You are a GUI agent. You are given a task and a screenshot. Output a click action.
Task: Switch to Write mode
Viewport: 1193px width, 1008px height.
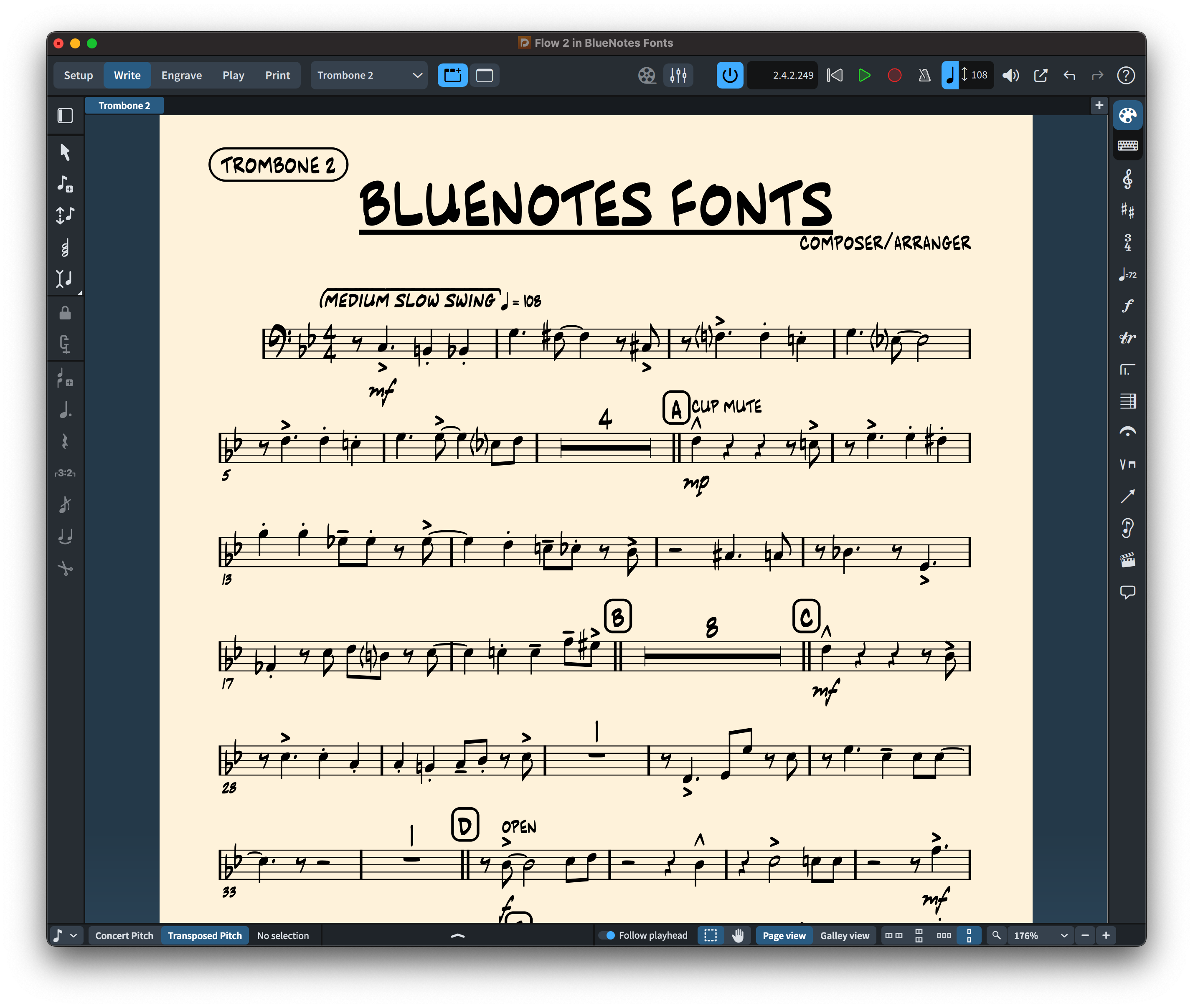pos(127,75)
